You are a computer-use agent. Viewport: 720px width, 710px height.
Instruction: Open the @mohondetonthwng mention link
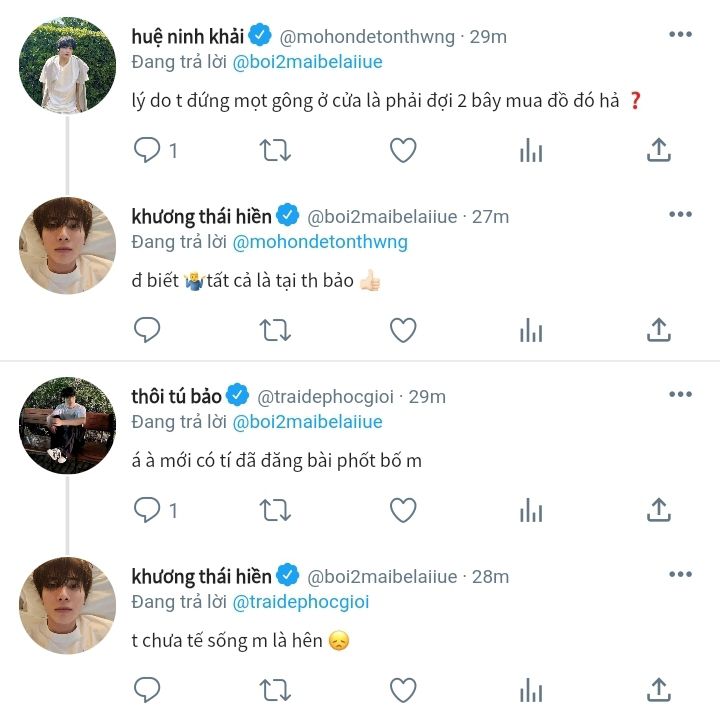click(320, 242)
